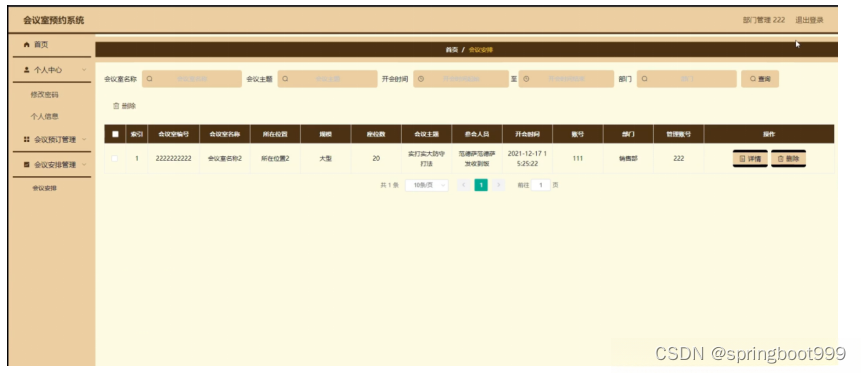Click 首页 breadcrumb link
This screenshot has width=861, height=373.
click(x=452, y=50)
